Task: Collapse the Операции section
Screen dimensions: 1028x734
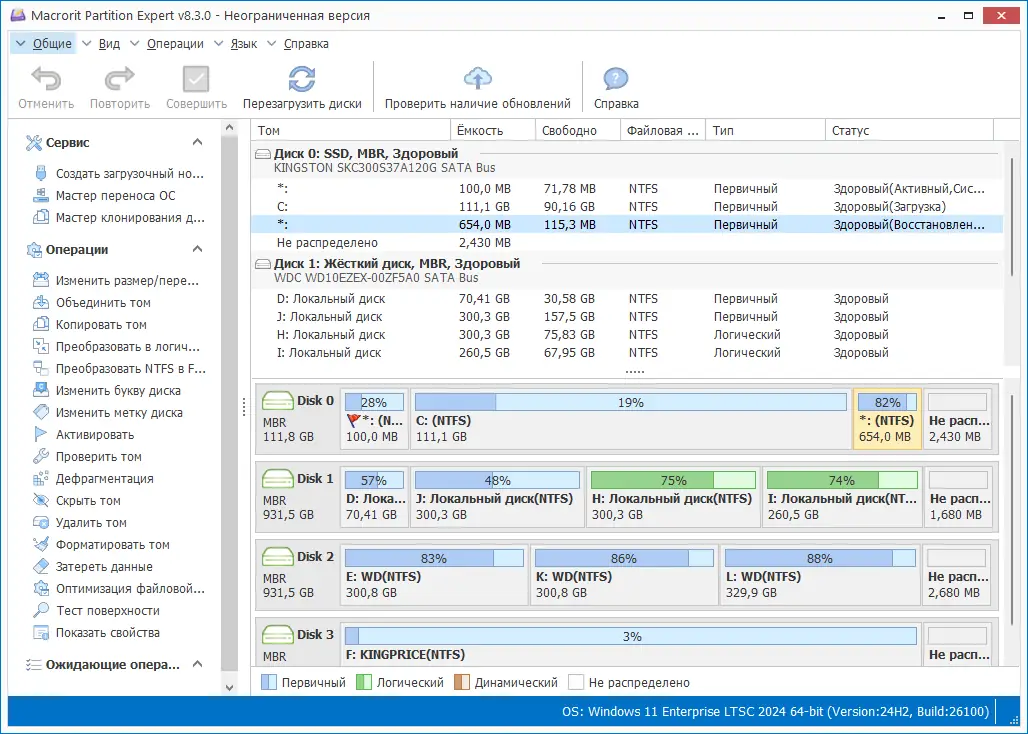Action: click(197, 250)
